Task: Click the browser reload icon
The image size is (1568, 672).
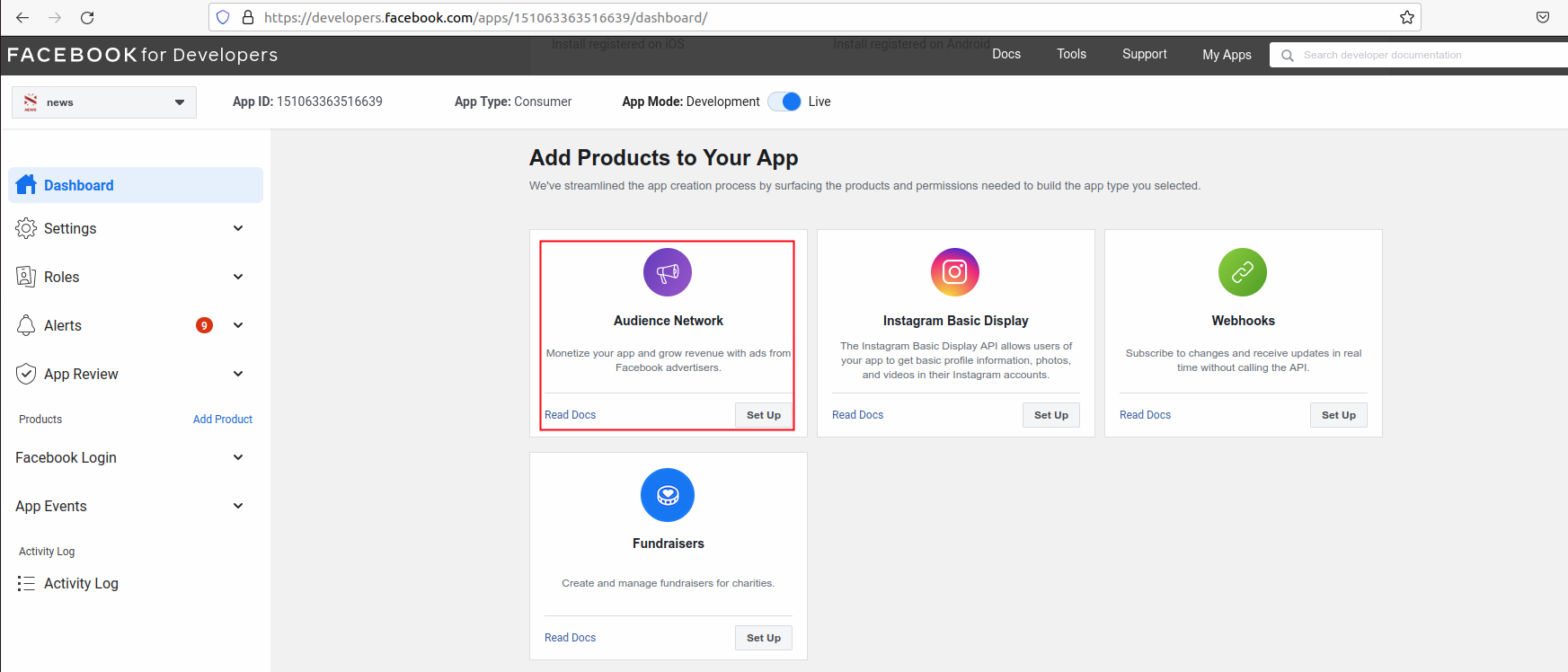Action: pyautogui.click(x=87, y=18)
